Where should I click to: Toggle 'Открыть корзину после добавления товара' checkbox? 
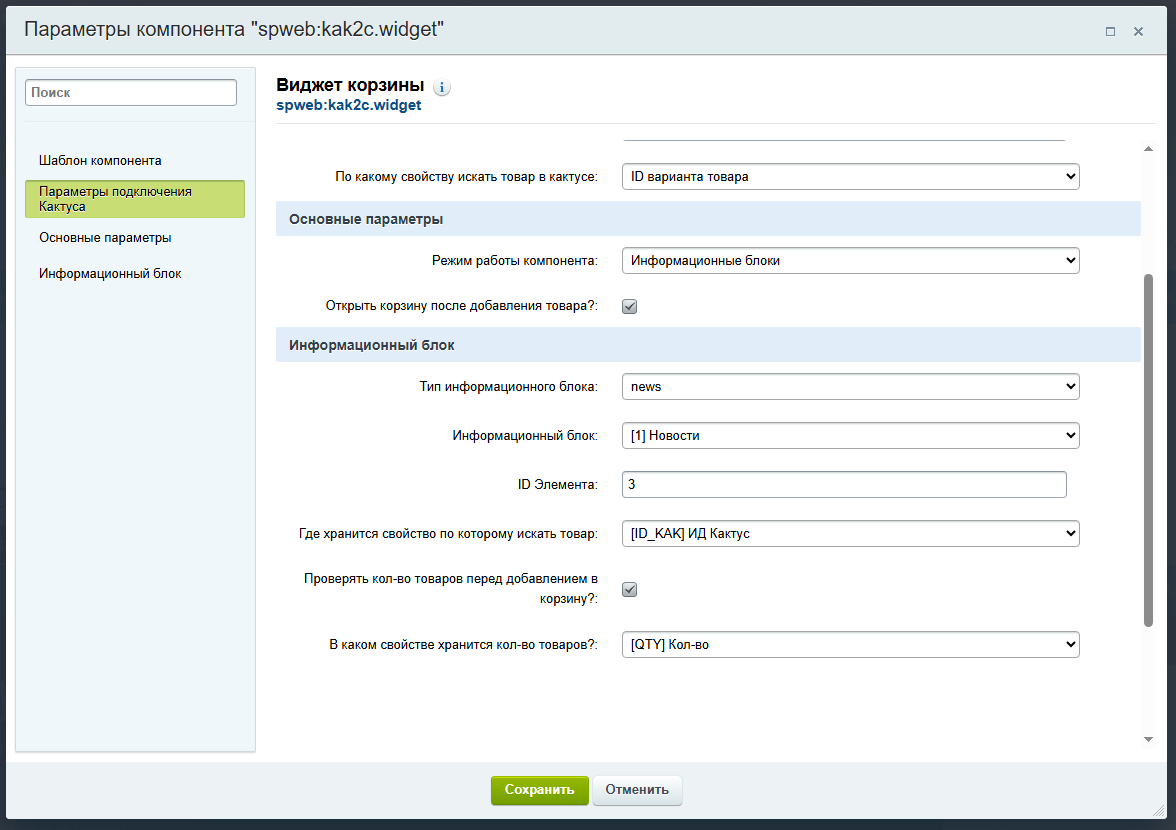click(629, 306)
